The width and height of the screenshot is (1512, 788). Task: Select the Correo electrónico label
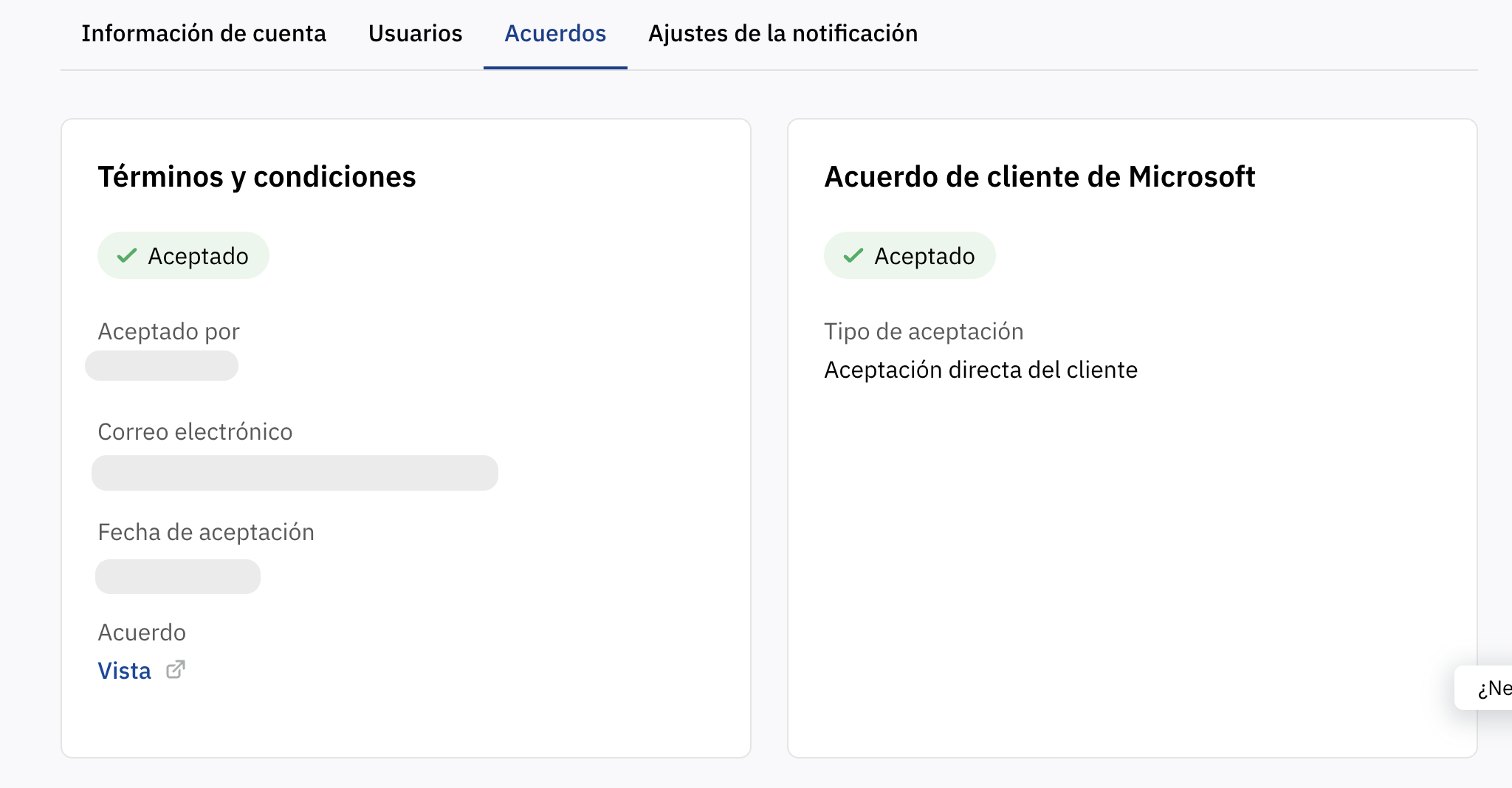[x=196, y=432]
